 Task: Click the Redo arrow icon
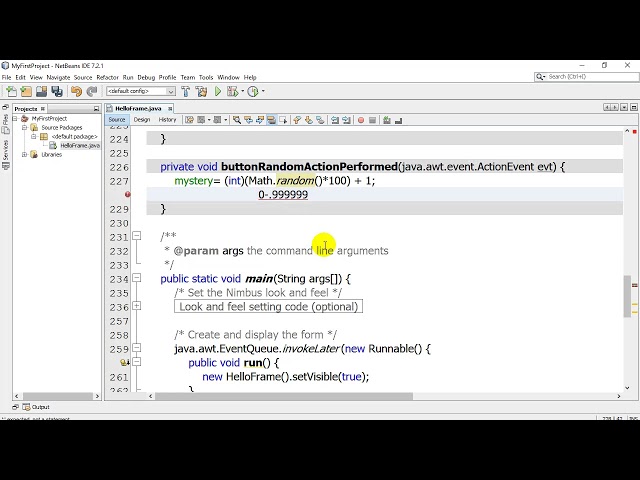pos(92,91)
